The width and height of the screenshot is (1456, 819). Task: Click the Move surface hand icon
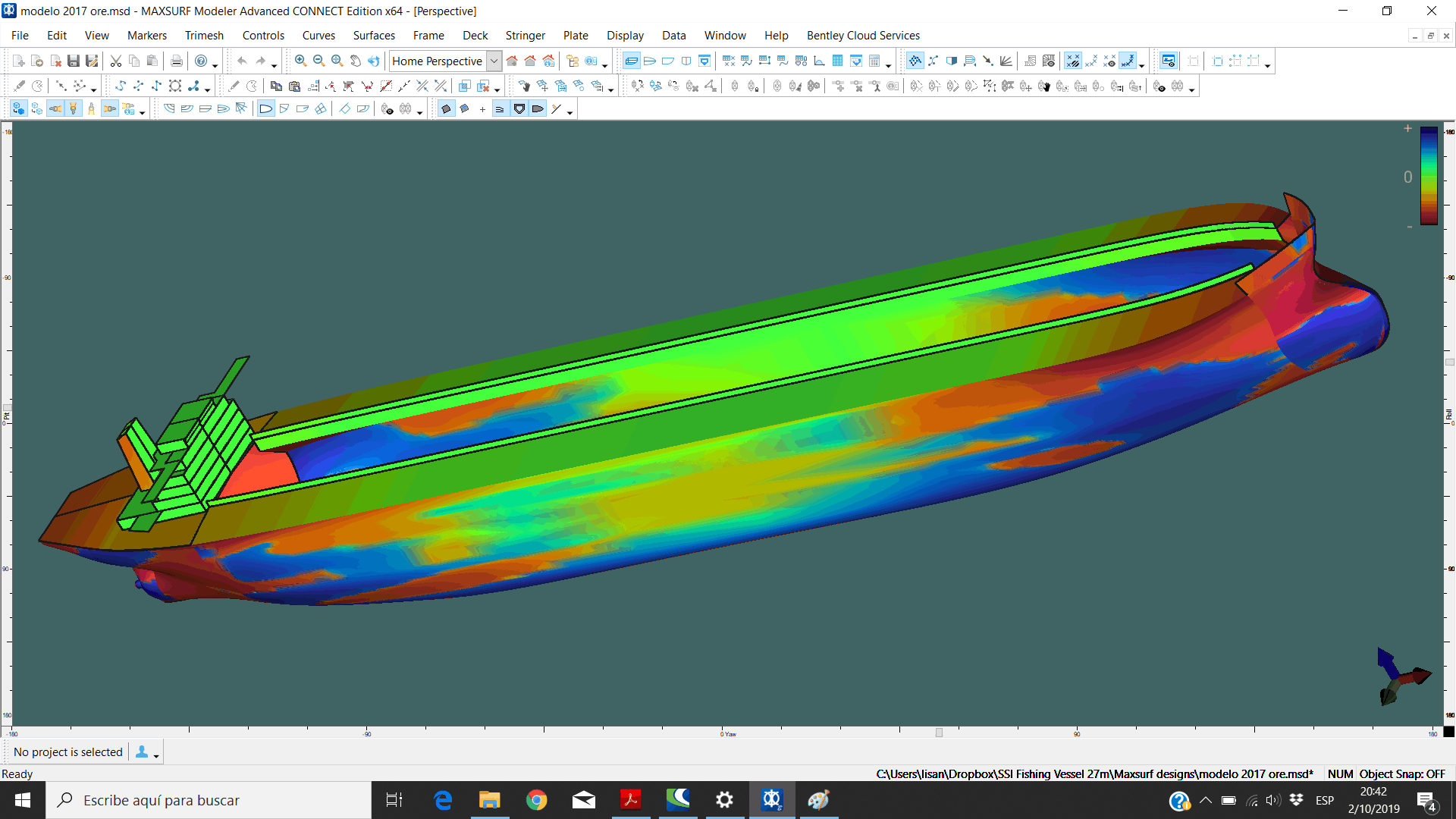(x=524, y=86)
